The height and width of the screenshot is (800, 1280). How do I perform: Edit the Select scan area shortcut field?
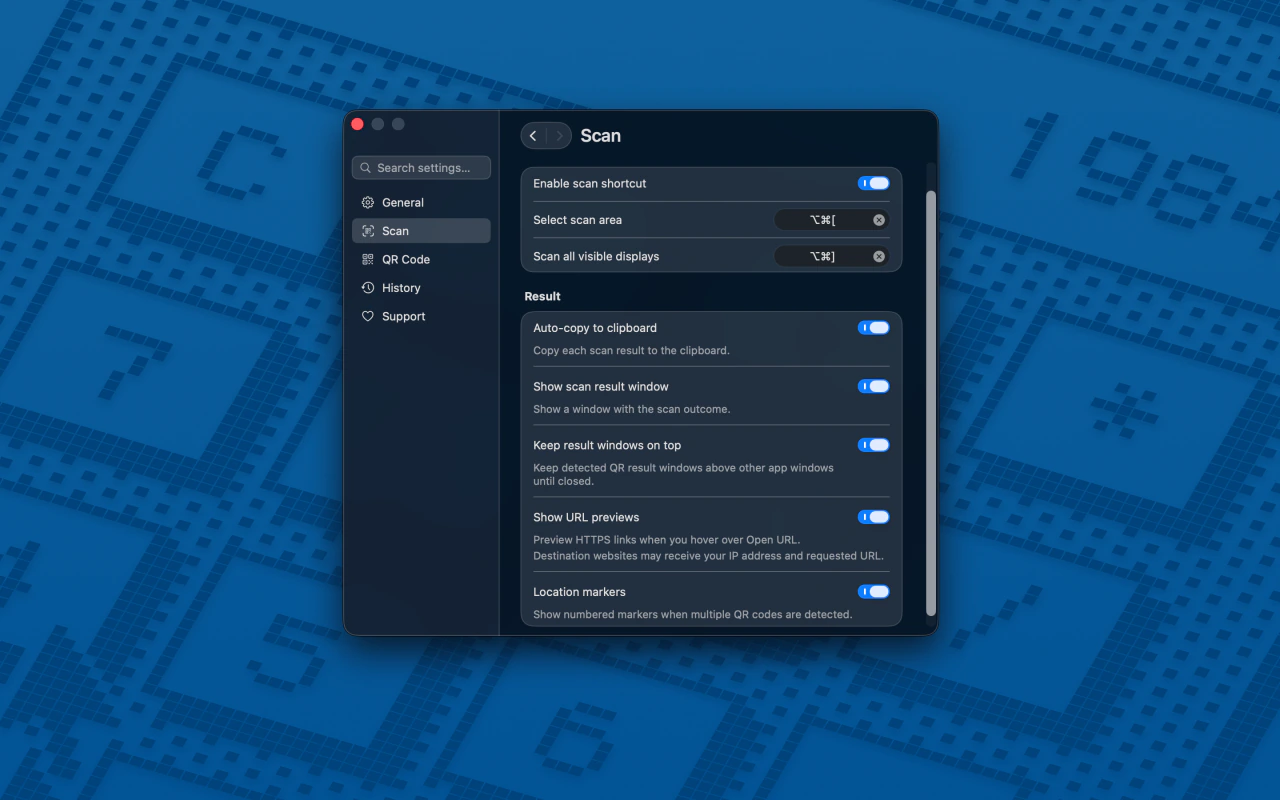point(832,220)
